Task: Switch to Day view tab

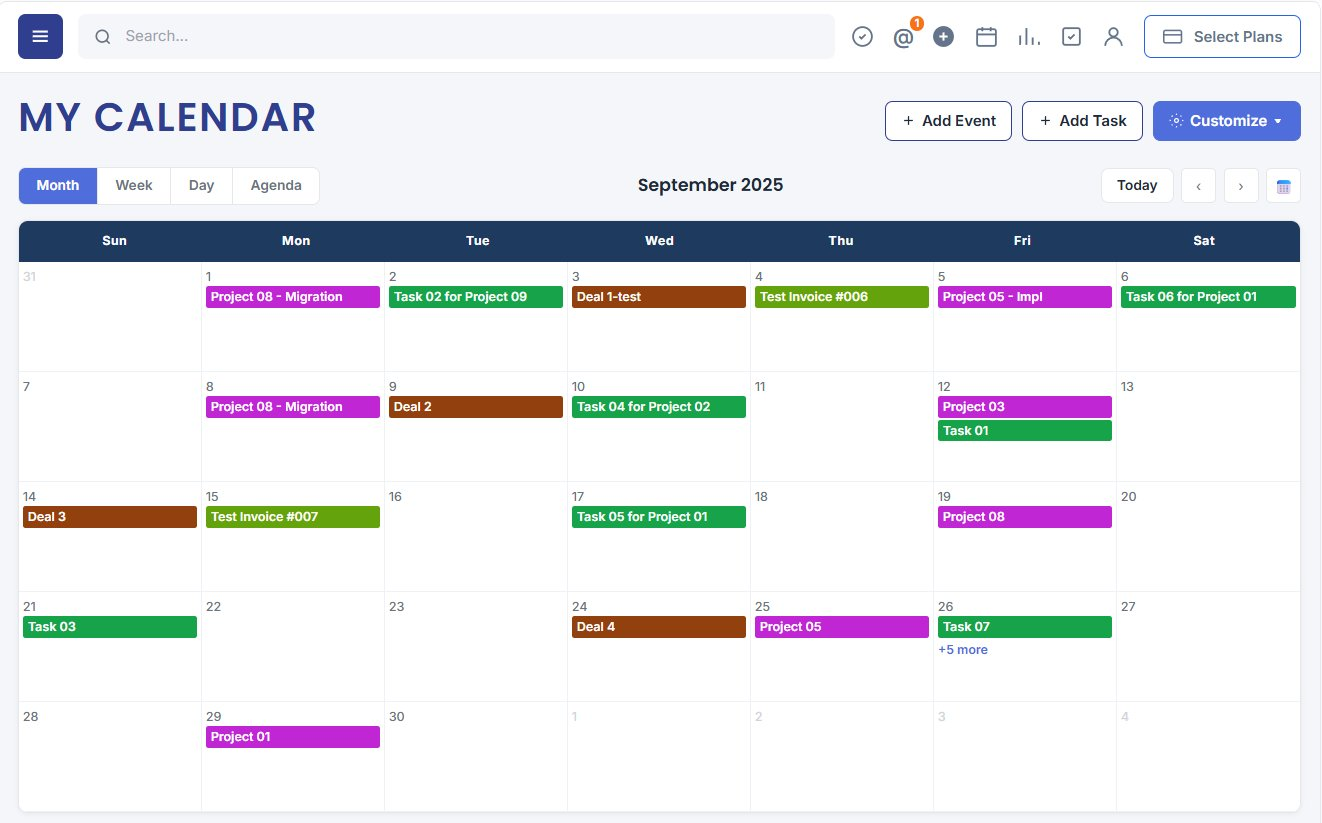Action: coord(201,185)
